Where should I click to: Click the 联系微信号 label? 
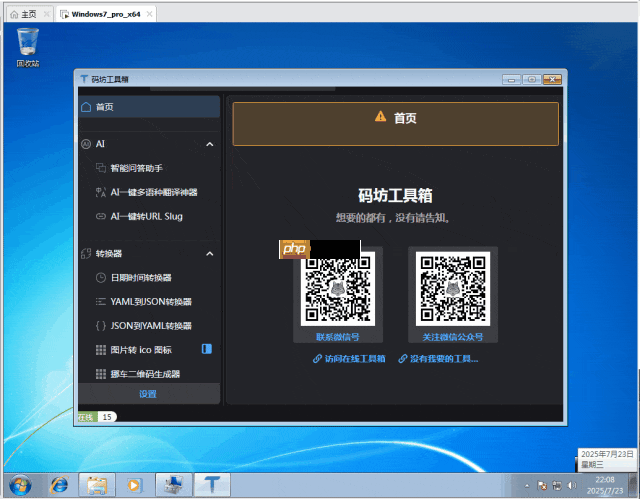[338, 337]
